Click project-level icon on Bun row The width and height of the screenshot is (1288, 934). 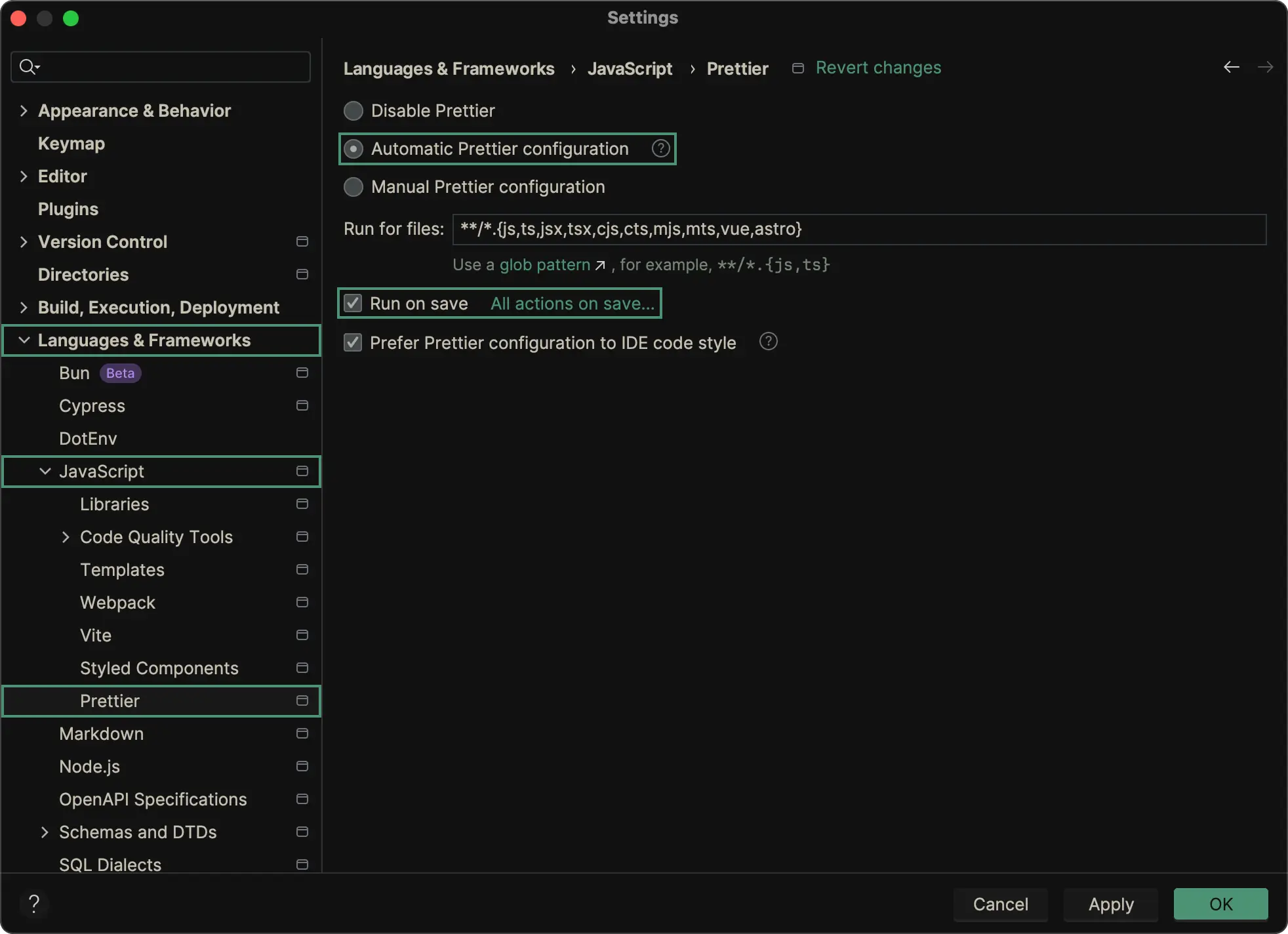pos(302,373)
